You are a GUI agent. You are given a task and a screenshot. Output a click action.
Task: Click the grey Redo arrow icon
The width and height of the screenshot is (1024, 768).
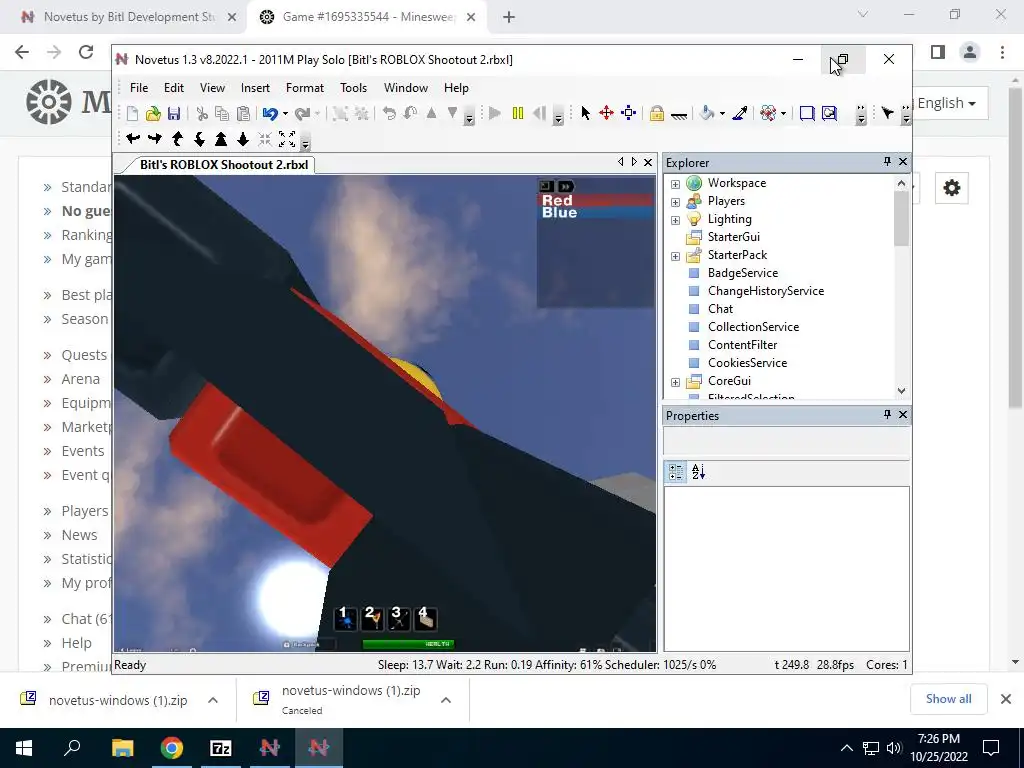[x=302, y=114]
